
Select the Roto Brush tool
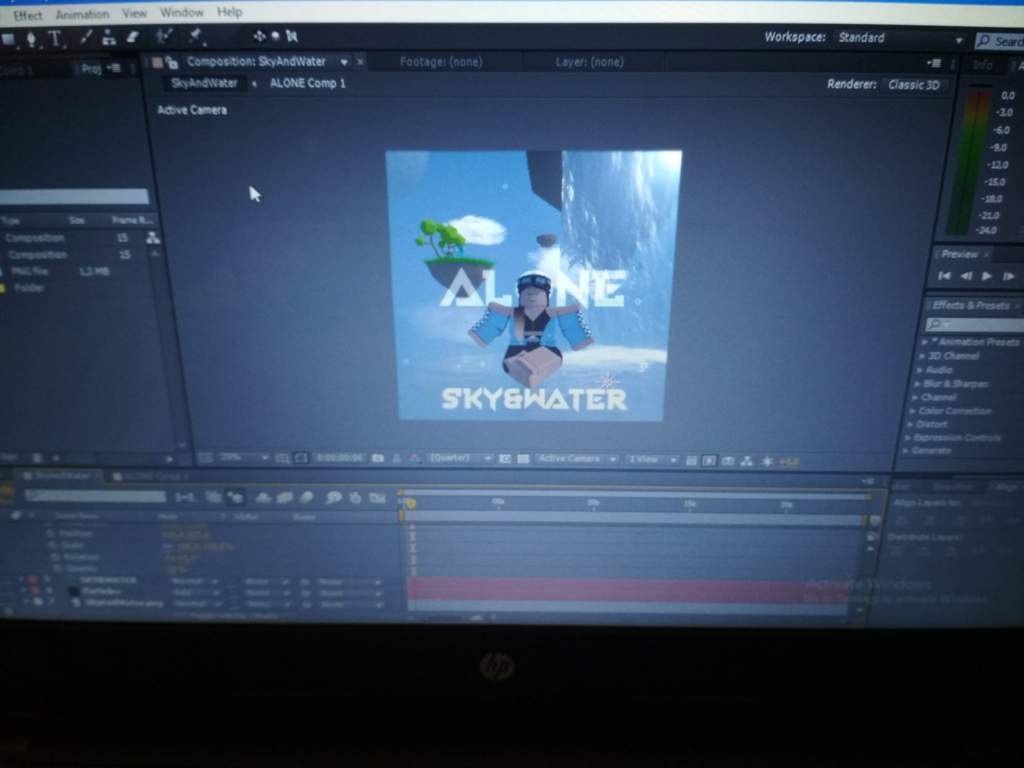(x=165, y=37)
